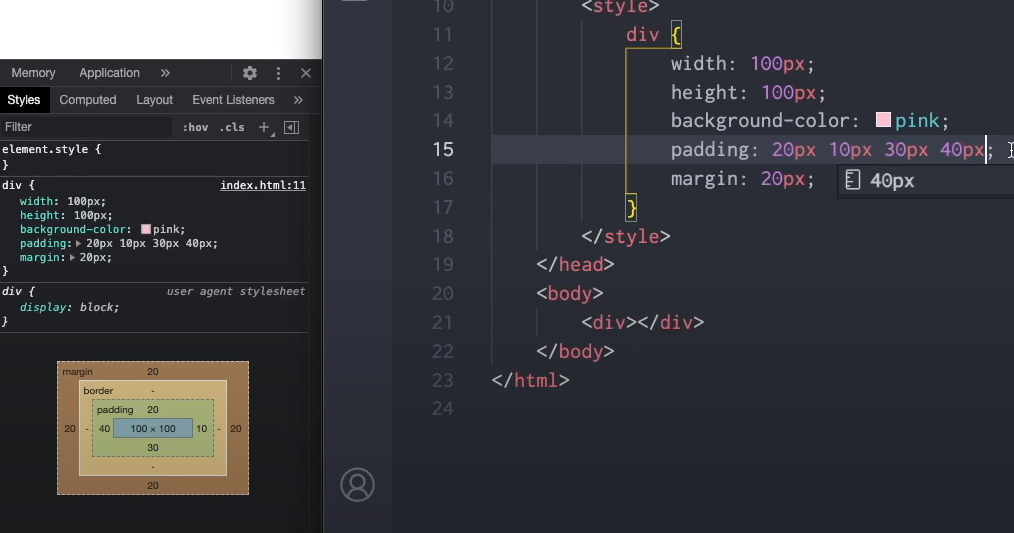Viewport: 1014px width, 533px height.
Task: Click the closing </html> tag line
Action: click(x=530, y=380)
